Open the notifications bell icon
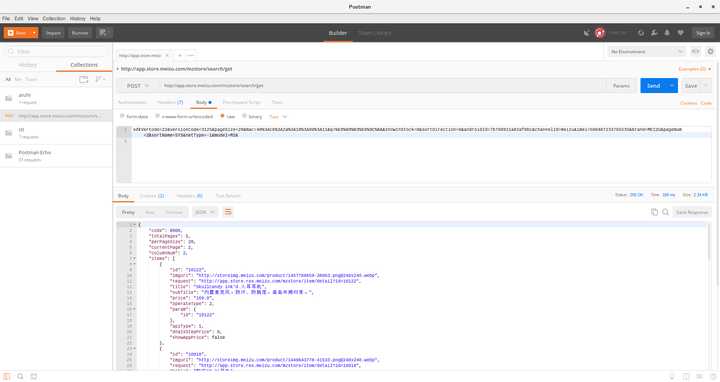Image resolution: width=720 pixels, height=382 pixels. pyautogui.click(x=667, y=33)
